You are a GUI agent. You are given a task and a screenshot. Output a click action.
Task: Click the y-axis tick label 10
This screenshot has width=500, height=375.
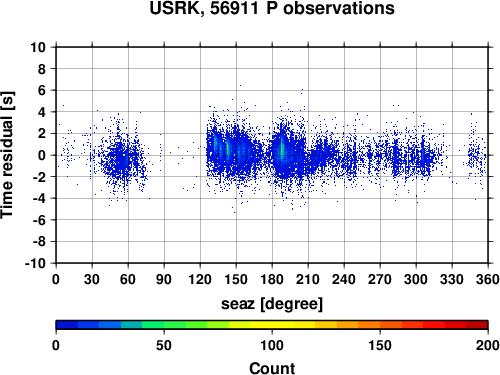(x=38, y=47)
